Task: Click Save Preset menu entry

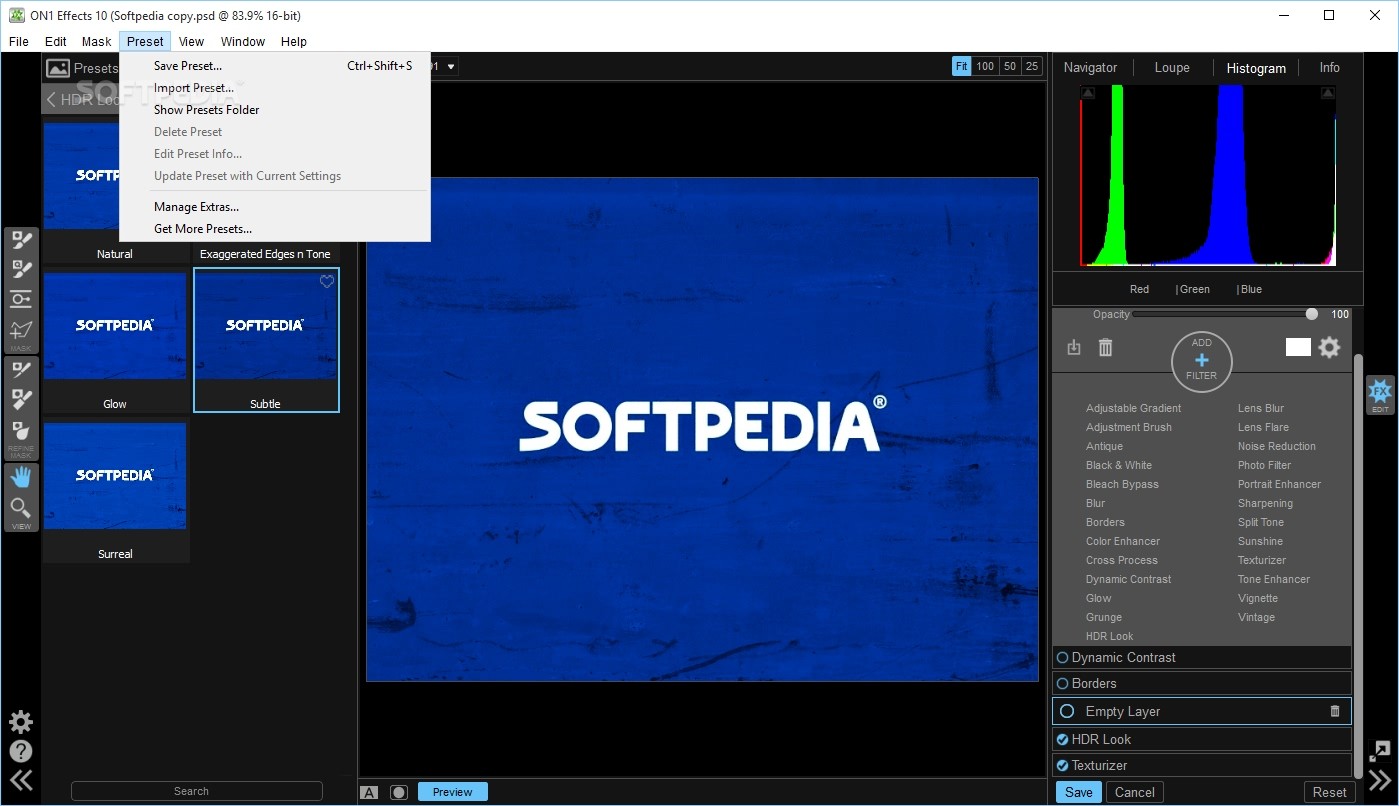Action: (x=188, y=66)
